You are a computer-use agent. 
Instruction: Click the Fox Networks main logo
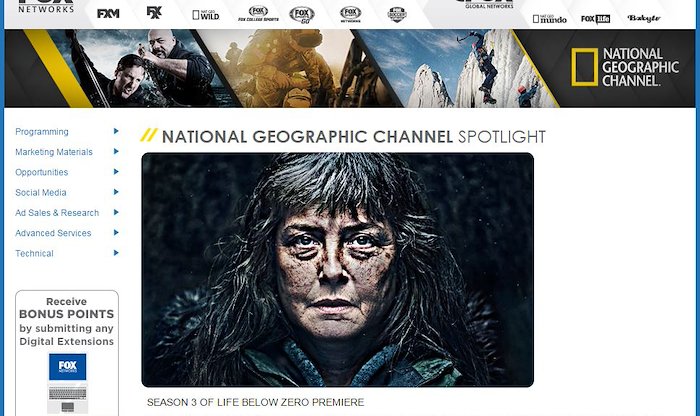click(46, 6)
